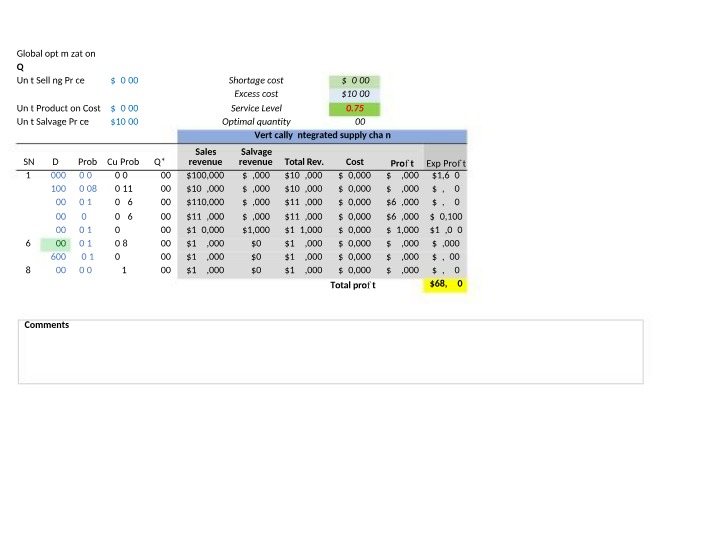The image size is (714, 552).
Task: Select the SN '8' cell
Action: tap(28, 270)
